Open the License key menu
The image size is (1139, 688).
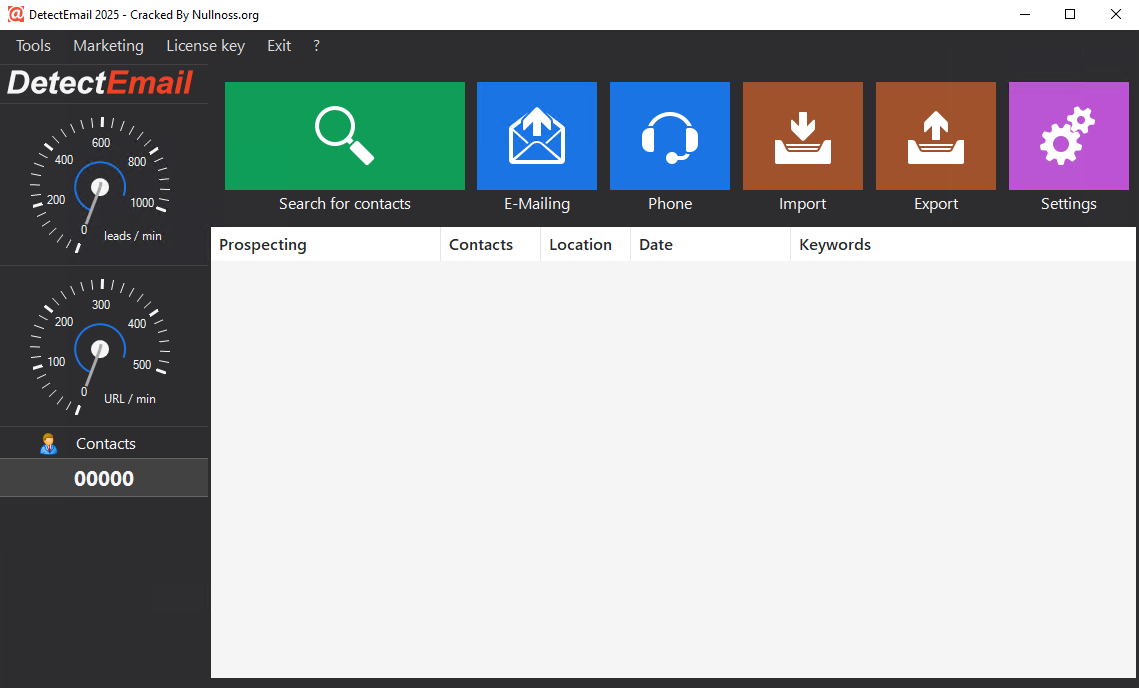pos(206,46)
